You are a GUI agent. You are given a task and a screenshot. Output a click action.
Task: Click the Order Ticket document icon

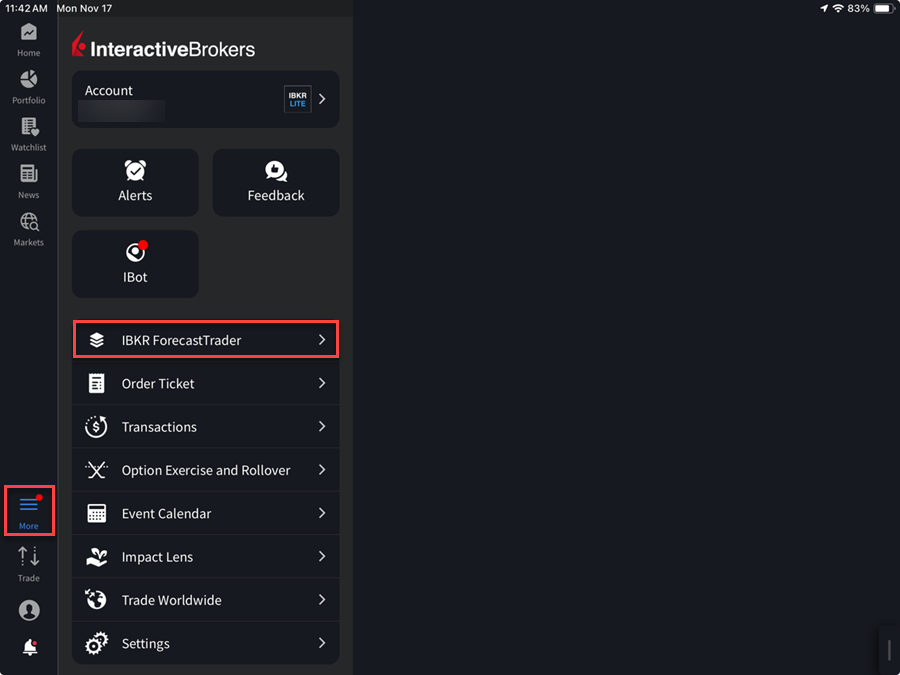coord(96,383)
